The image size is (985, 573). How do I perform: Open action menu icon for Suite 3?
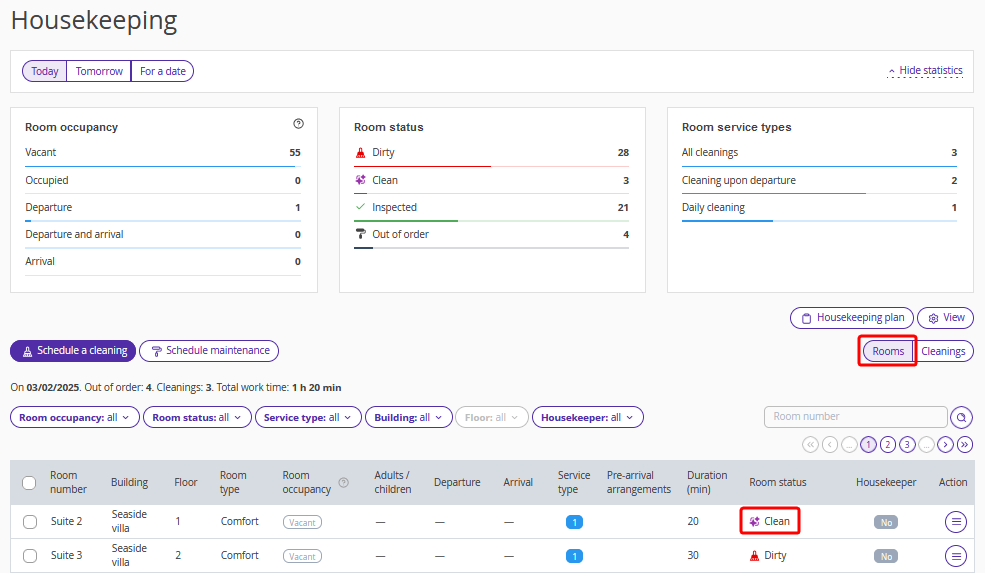click(956, 556)
